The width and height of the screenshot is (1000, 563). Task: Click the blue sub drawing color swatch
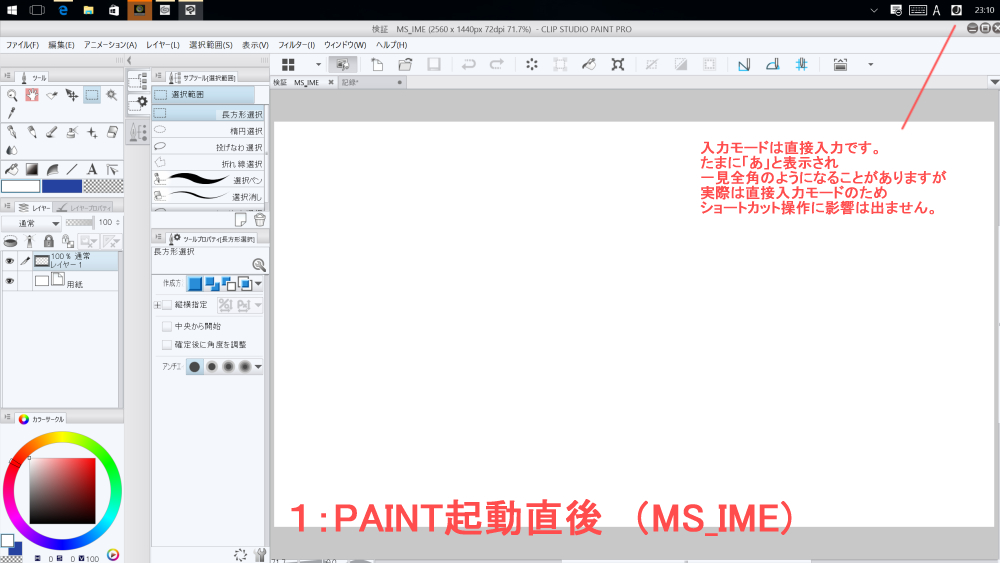pyautogui.click(x=61, y=186)
